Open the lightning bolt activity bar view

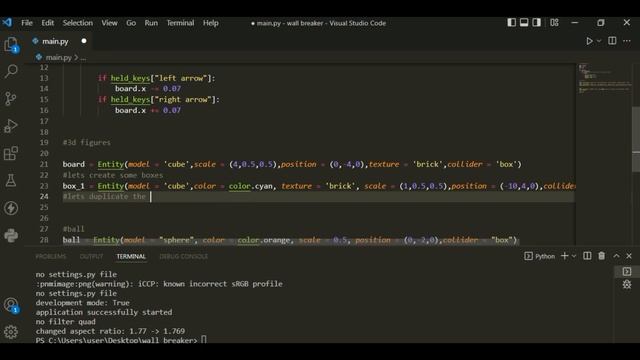click(x=11, y=208)
